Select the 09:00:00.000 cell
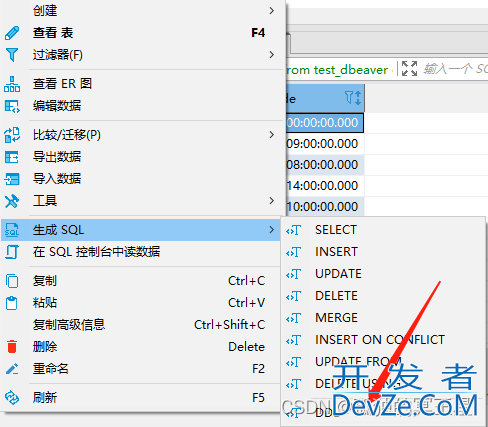Image resolution: width=488 pixels, height=427 pixels. coord(325,144)
